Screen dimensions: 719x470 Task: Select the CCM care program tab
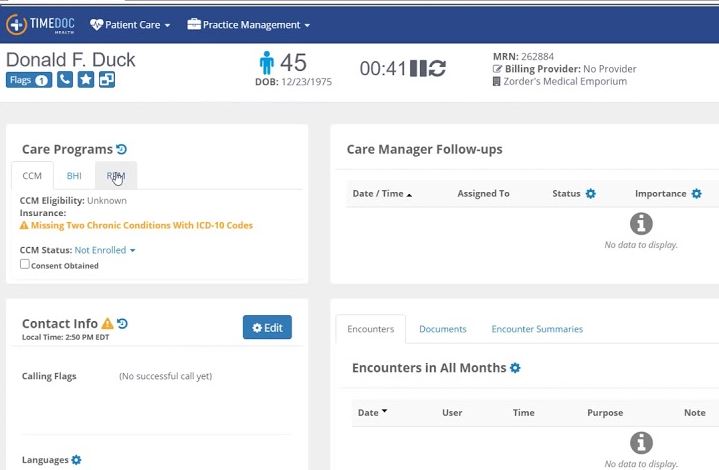click(x=32, y=176)
